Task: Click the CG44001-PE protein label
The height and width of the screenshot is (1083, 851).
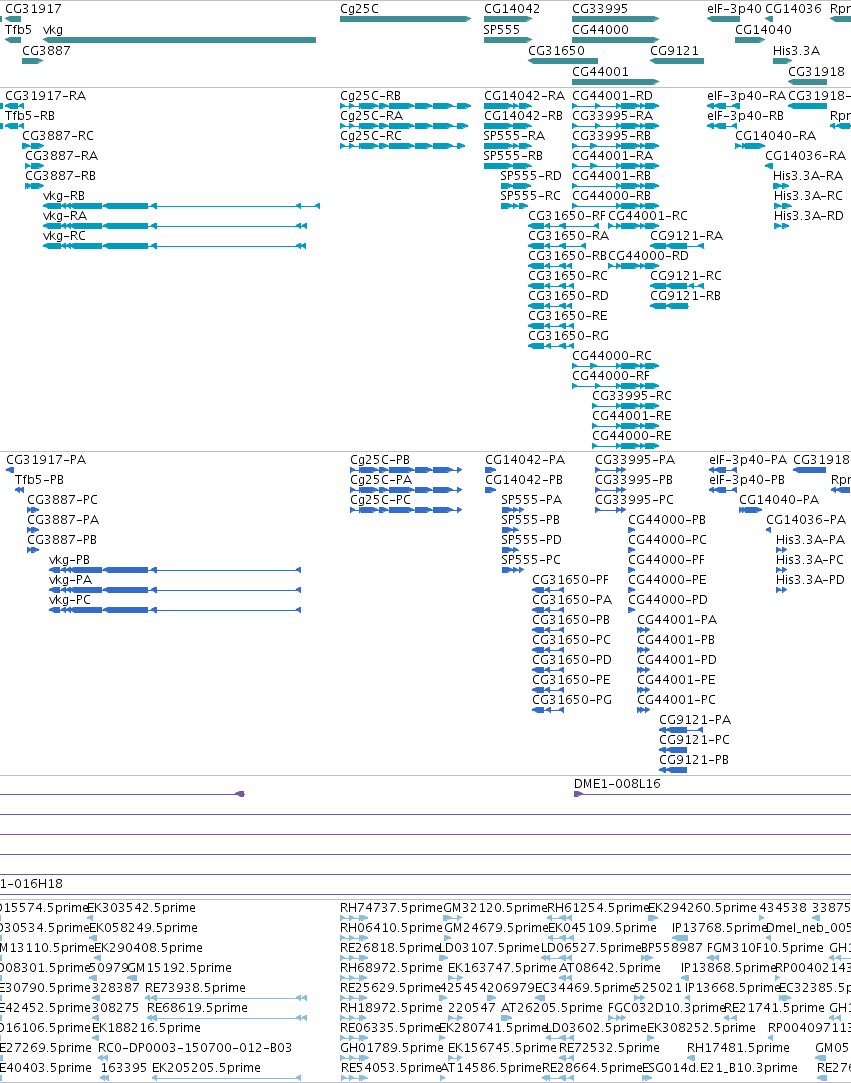Action: click(676, 680)
